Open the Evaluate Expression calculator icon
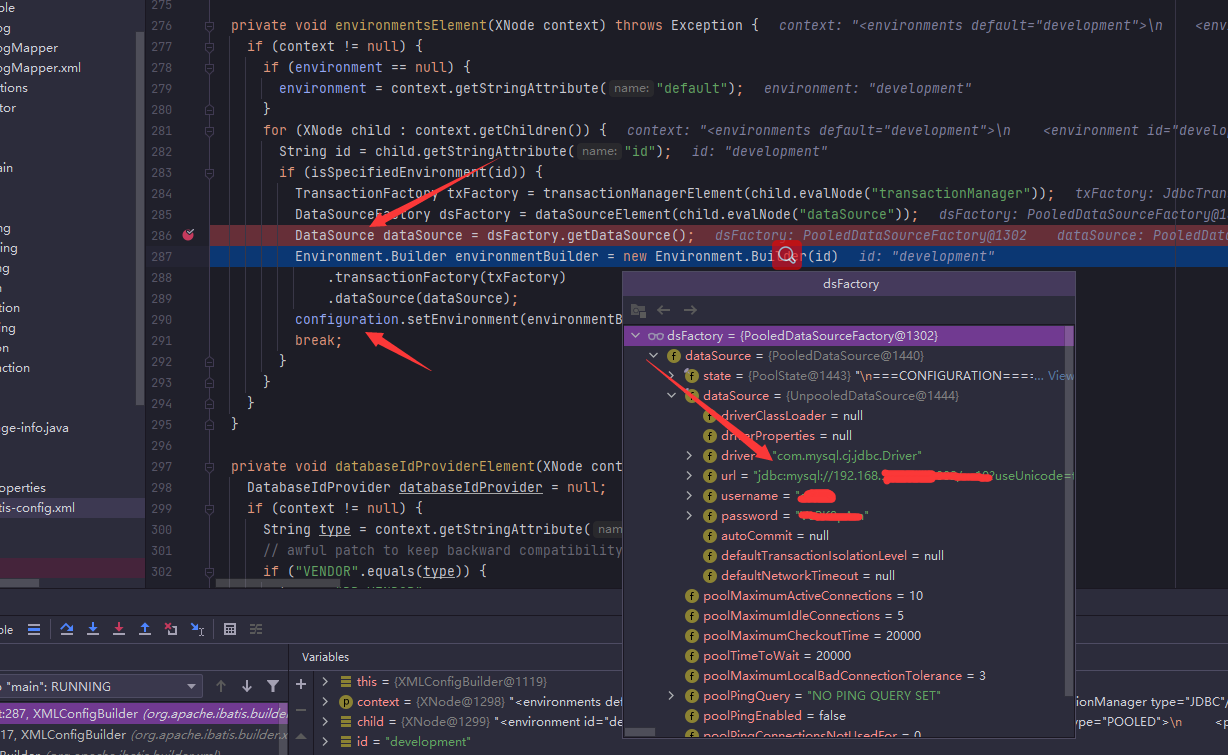Image resolution: width=1228 pixels, height=755 pixels. pos(230,629)
